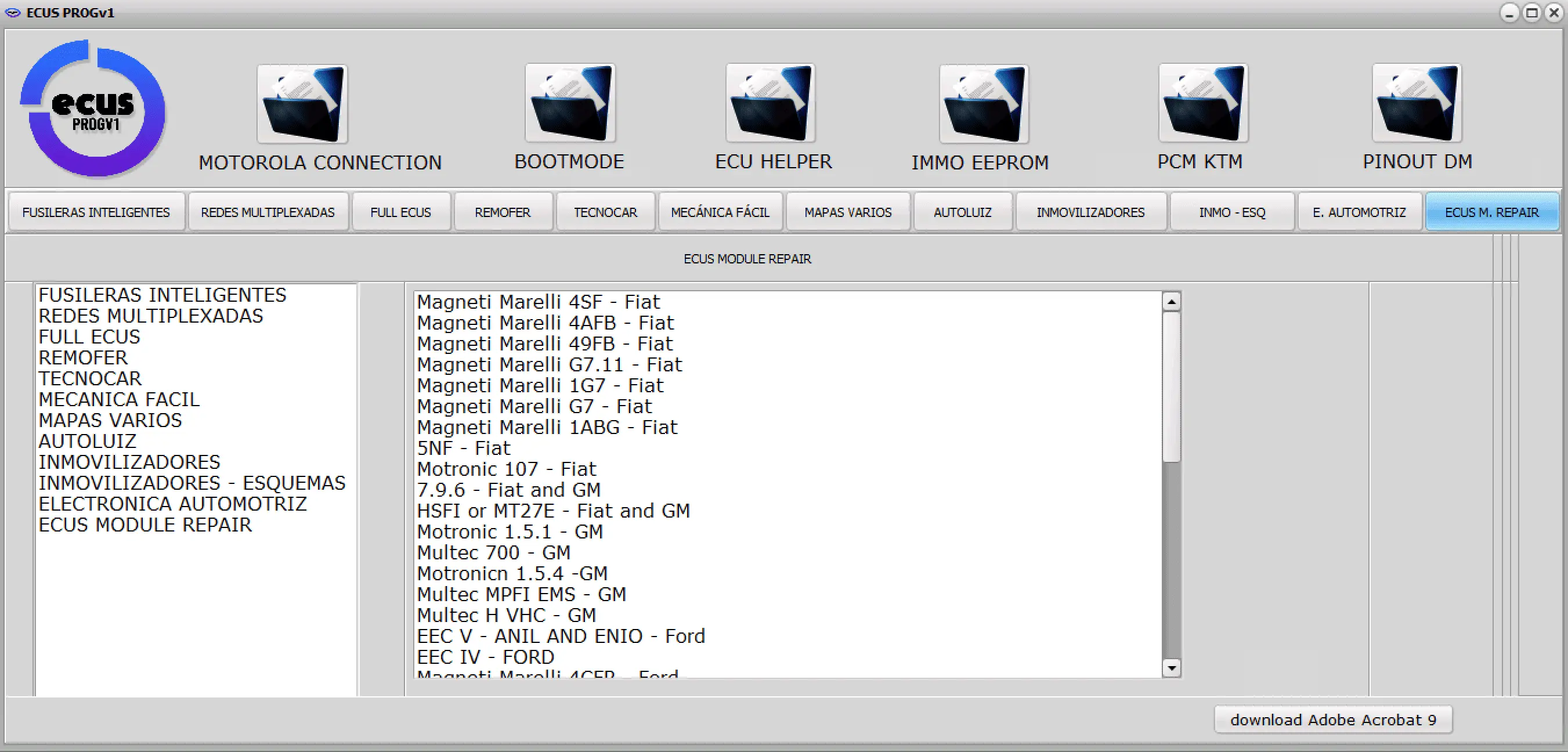
Task: Click the title bar ECUS app icon
Action: pyautogui.click(x=13, y=13)
